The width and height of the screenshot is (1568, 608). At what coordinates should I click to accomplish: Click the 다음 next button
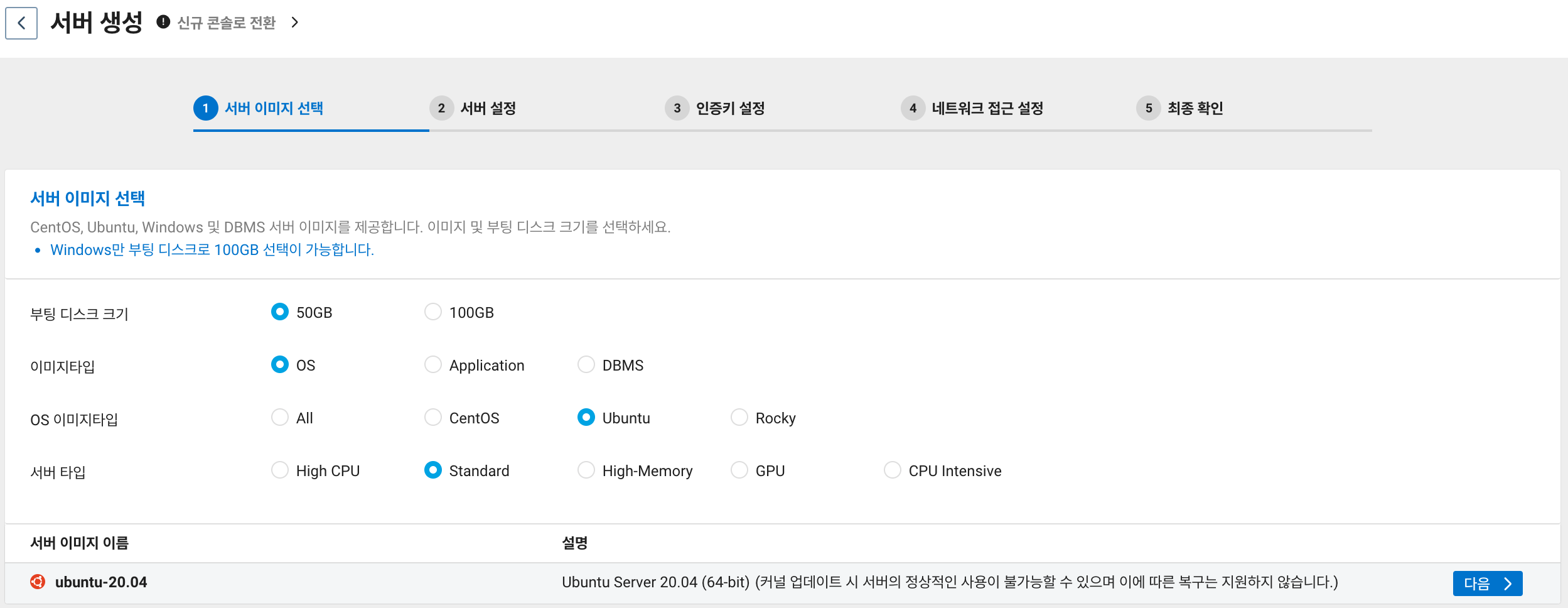(1487, 583)
